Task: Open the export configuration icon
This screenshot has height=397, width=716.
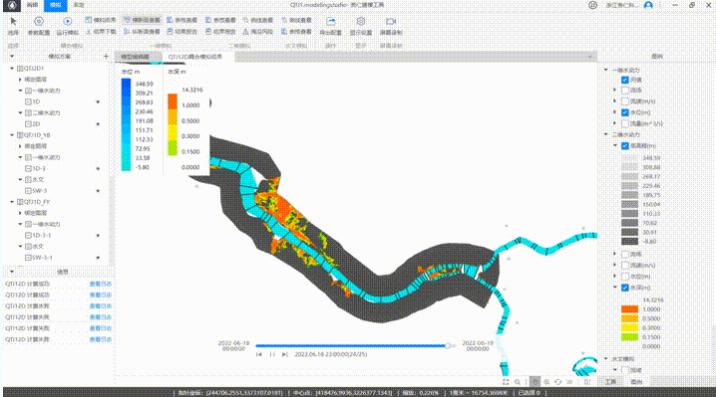Action: tap(331, 21)
